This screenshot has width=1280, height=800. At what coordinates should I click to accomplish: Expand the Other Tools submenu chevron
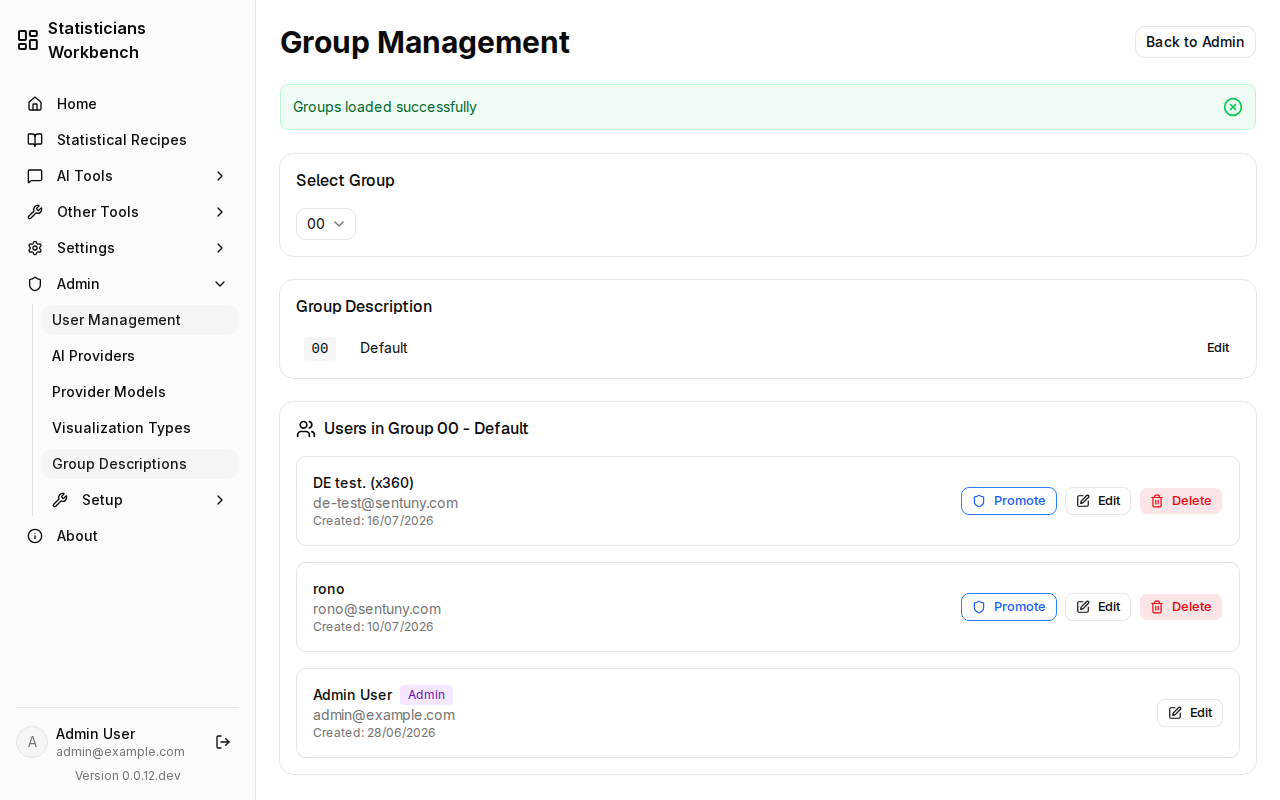coord(220,212)
